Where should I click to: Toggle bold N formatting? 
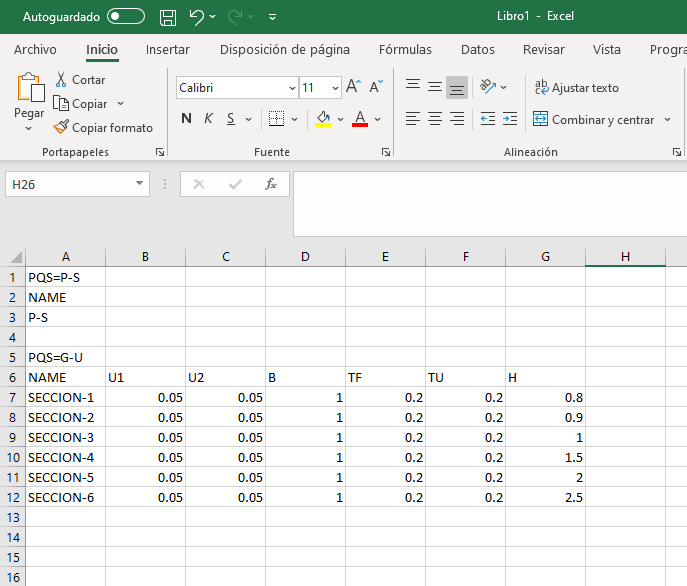point(186,118)
